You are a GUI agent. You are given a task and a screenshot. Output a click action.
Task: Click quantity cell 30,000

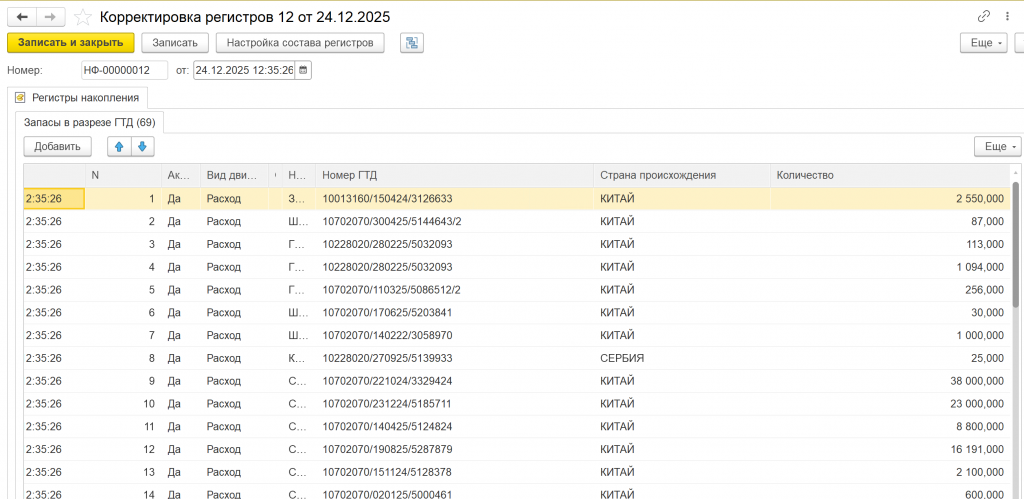(x=890, y=313)
